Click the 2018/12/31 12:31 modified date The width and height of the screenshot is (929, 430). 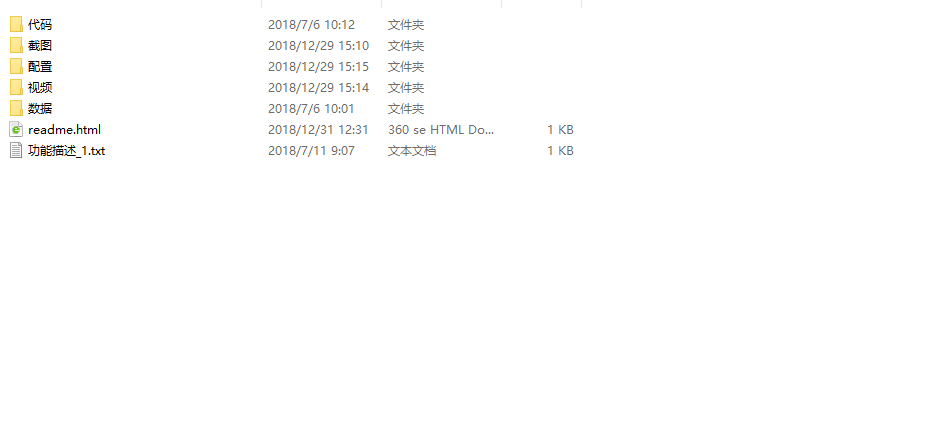point(318,130)
